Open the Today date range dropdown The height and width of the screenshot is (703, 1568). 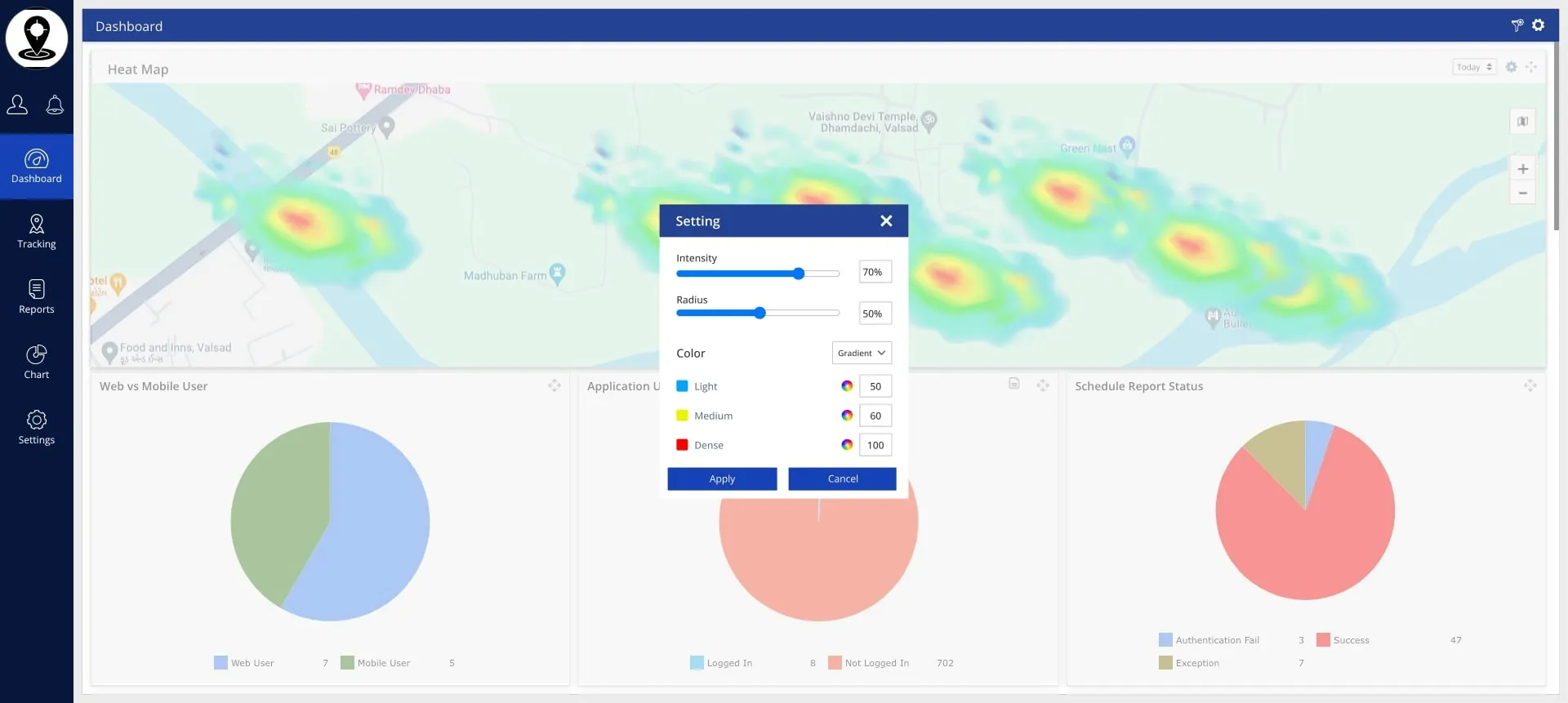(x=1474, y=67)
